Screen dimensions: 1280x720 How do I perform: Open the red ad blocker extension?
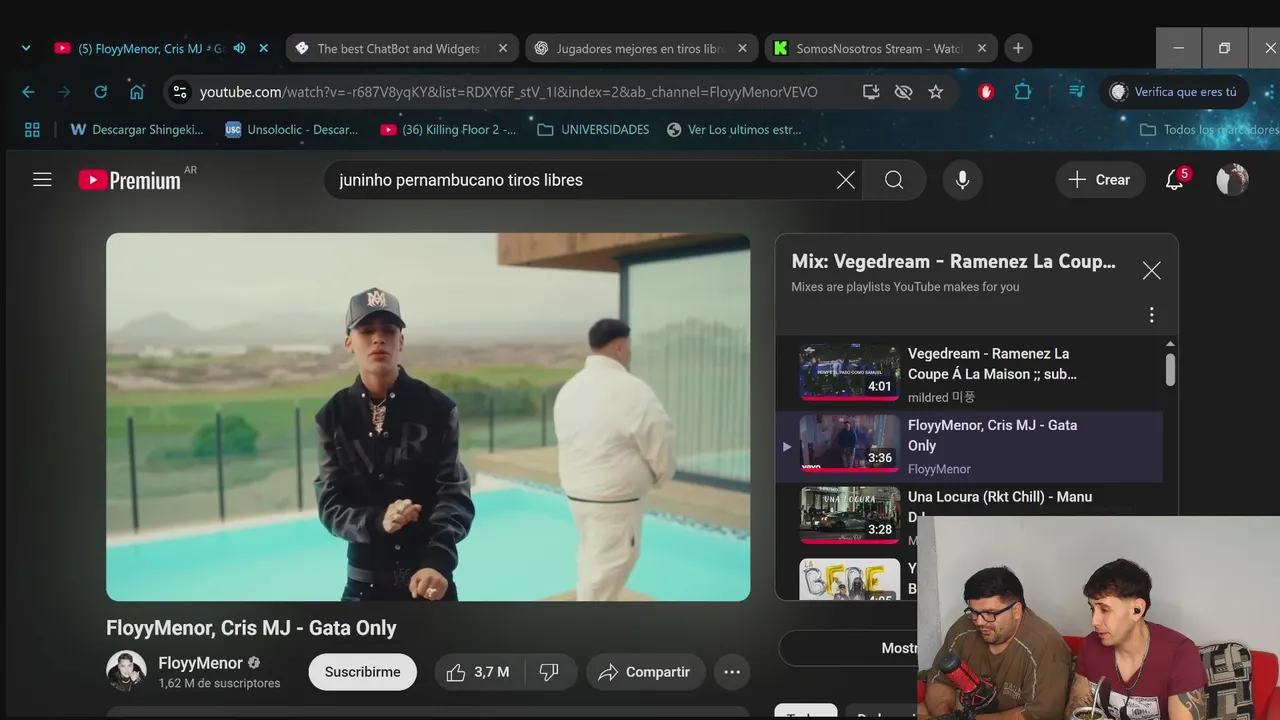point(986,92)
